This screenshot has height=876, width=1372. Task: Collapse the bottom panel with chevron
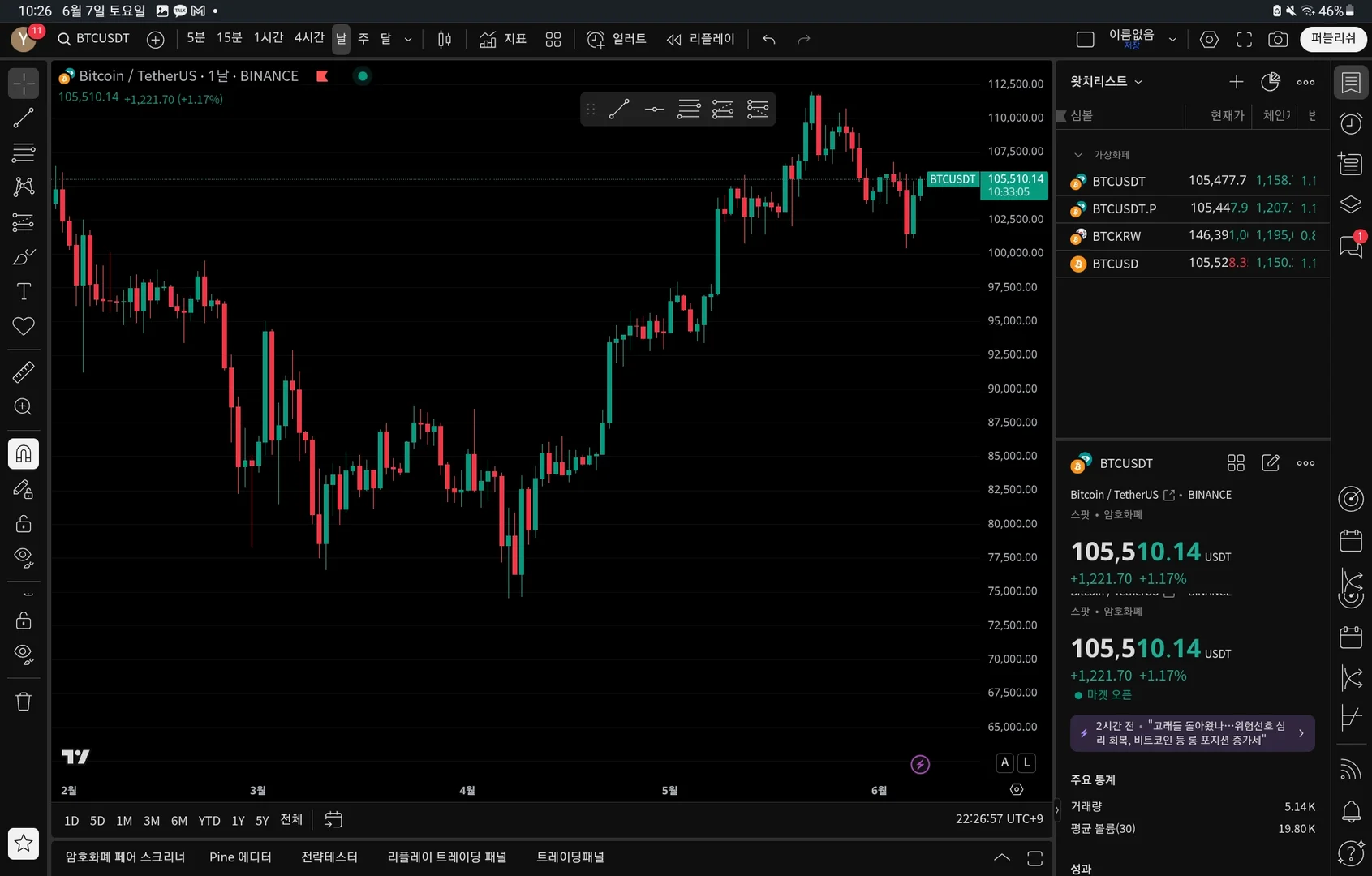coord(1002,857)
